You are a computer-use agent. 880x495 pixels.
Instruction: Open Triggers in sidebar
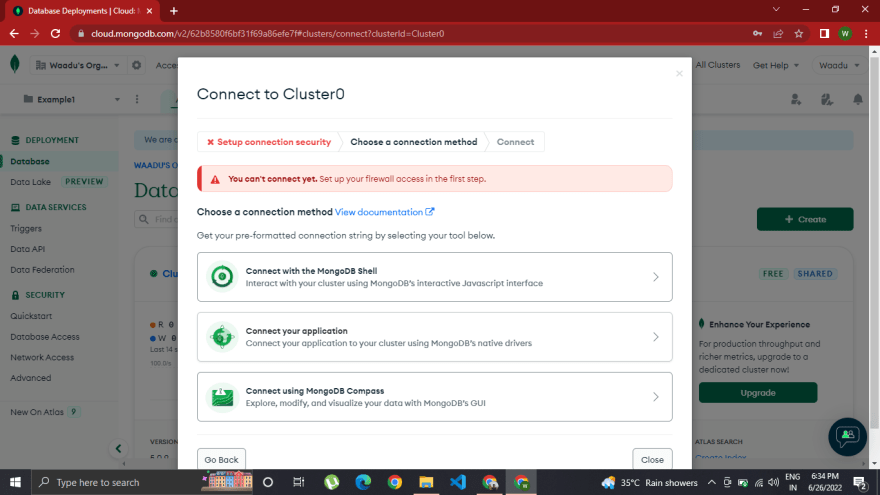26,228
